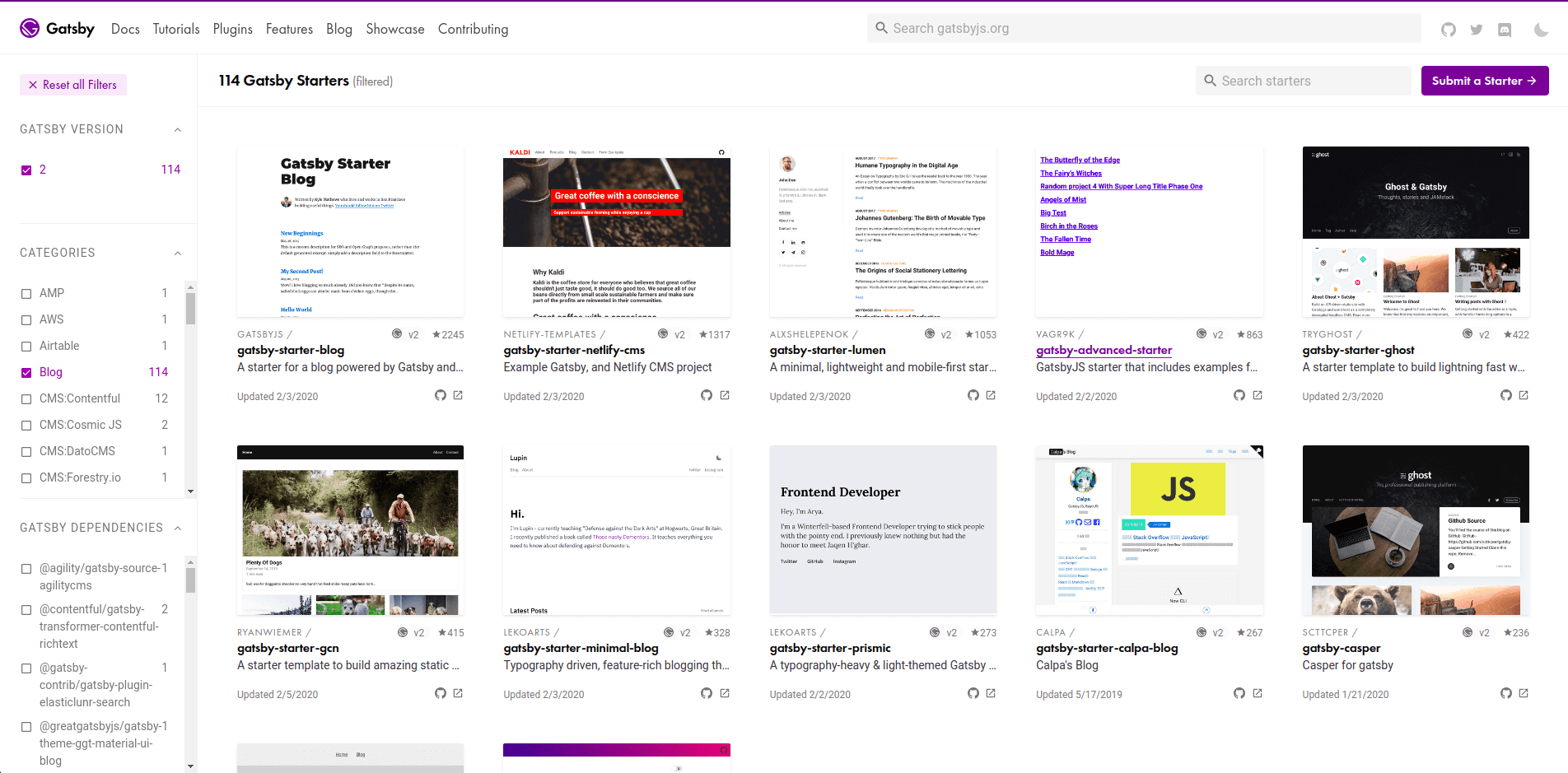The width and height of the screenshot is (1568, 773).
Task: Uncheck Gatsby version 2 filter
Action: tap(26, 170)
